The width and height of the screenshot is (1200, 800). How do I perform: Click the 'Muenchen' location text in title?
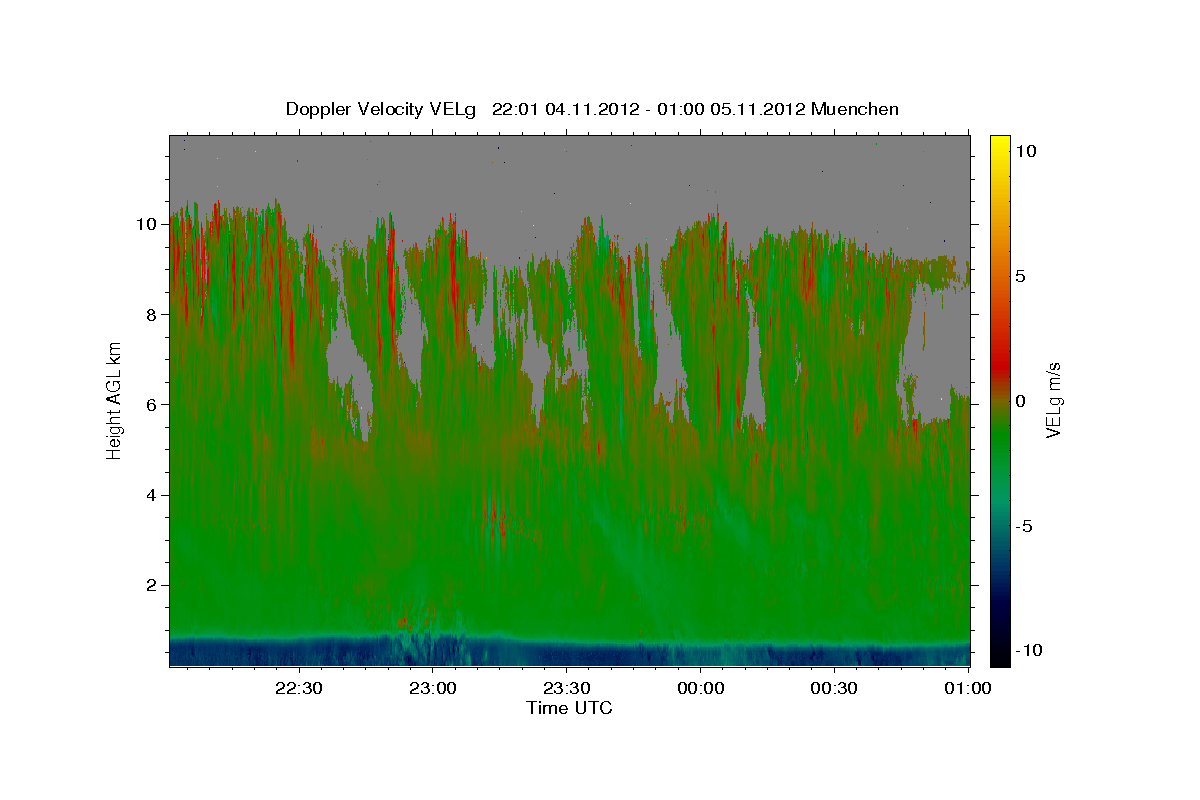point(857,109)
